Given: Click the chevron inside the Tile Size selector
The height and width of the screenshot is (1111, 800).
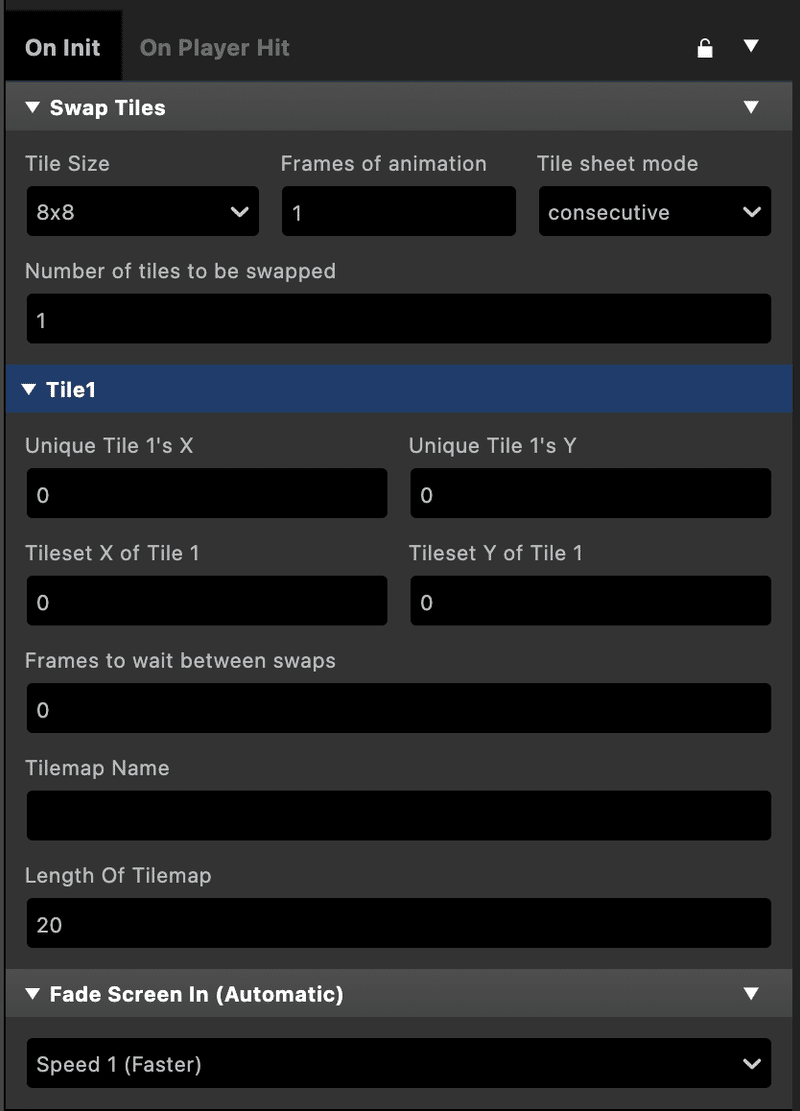Looking at the screenshot, I should click(240, 211).
